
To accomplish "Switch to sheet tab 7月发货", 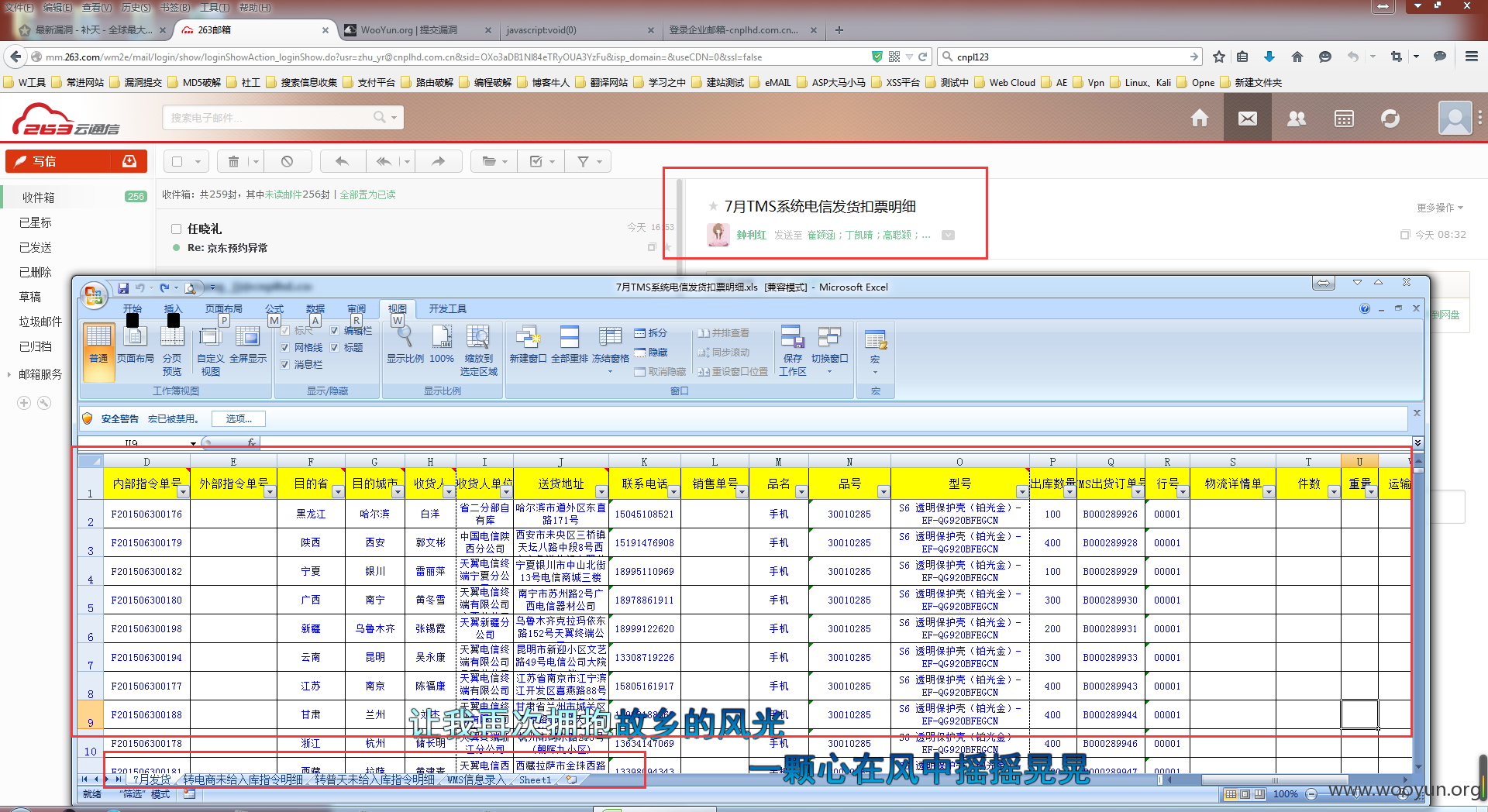I will tap(152, 779).
